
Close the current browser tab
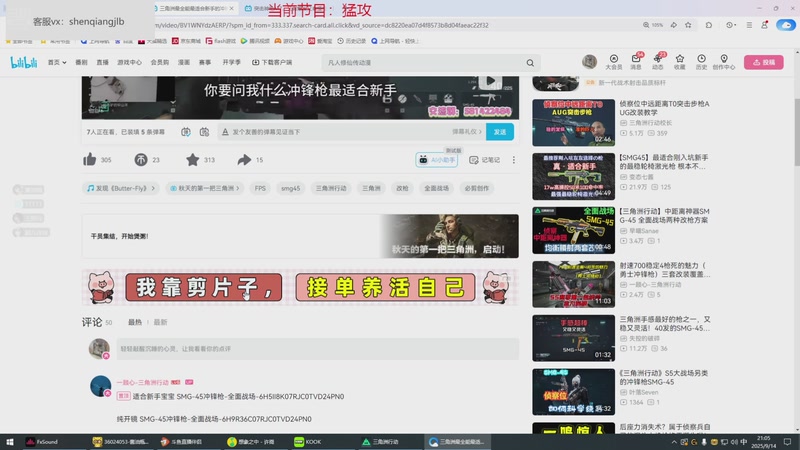[x=231, y=9]
